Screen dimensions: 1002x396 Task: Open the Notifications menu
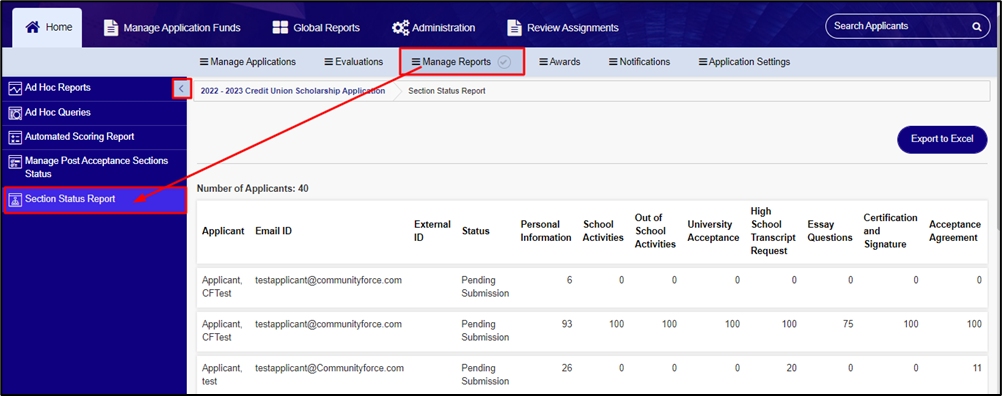pos(640,62)
